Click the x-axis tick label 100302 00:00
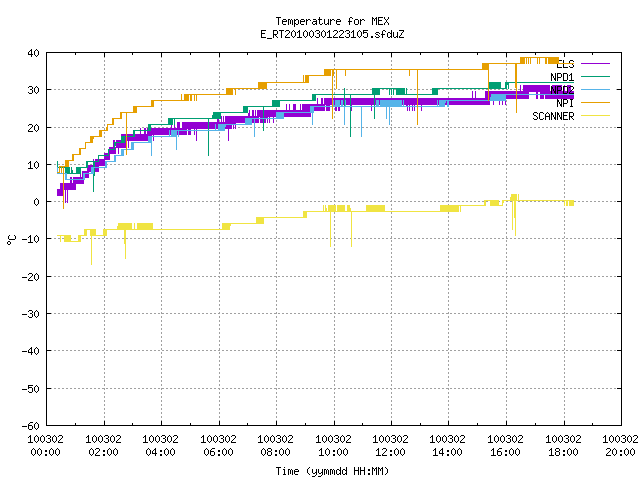Viewport: 640px width, 480px height. 46,445
